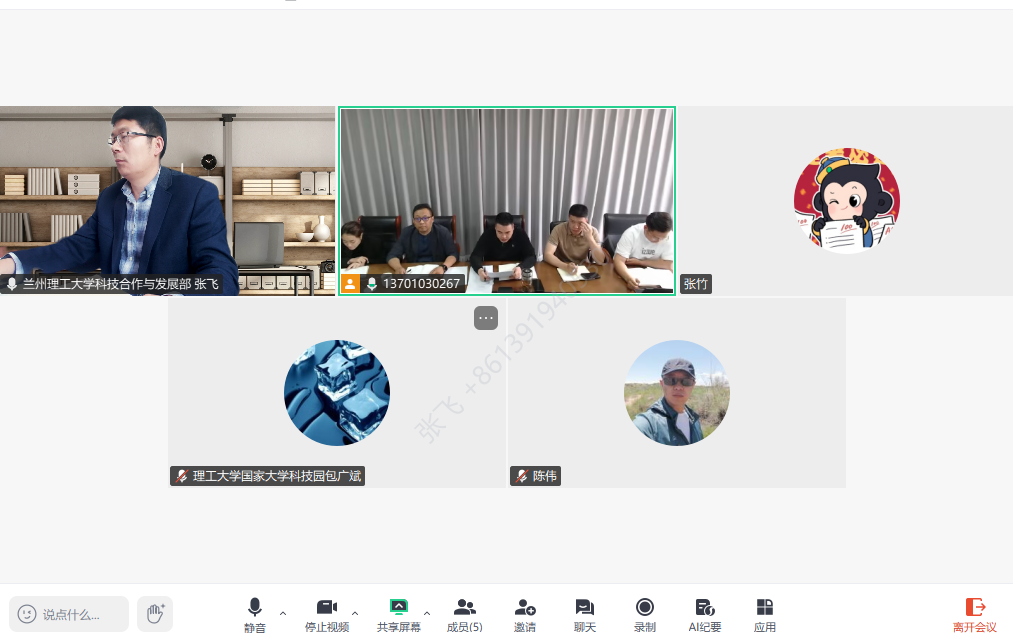Start the 录制 meeting recording

tap(644, 614)
